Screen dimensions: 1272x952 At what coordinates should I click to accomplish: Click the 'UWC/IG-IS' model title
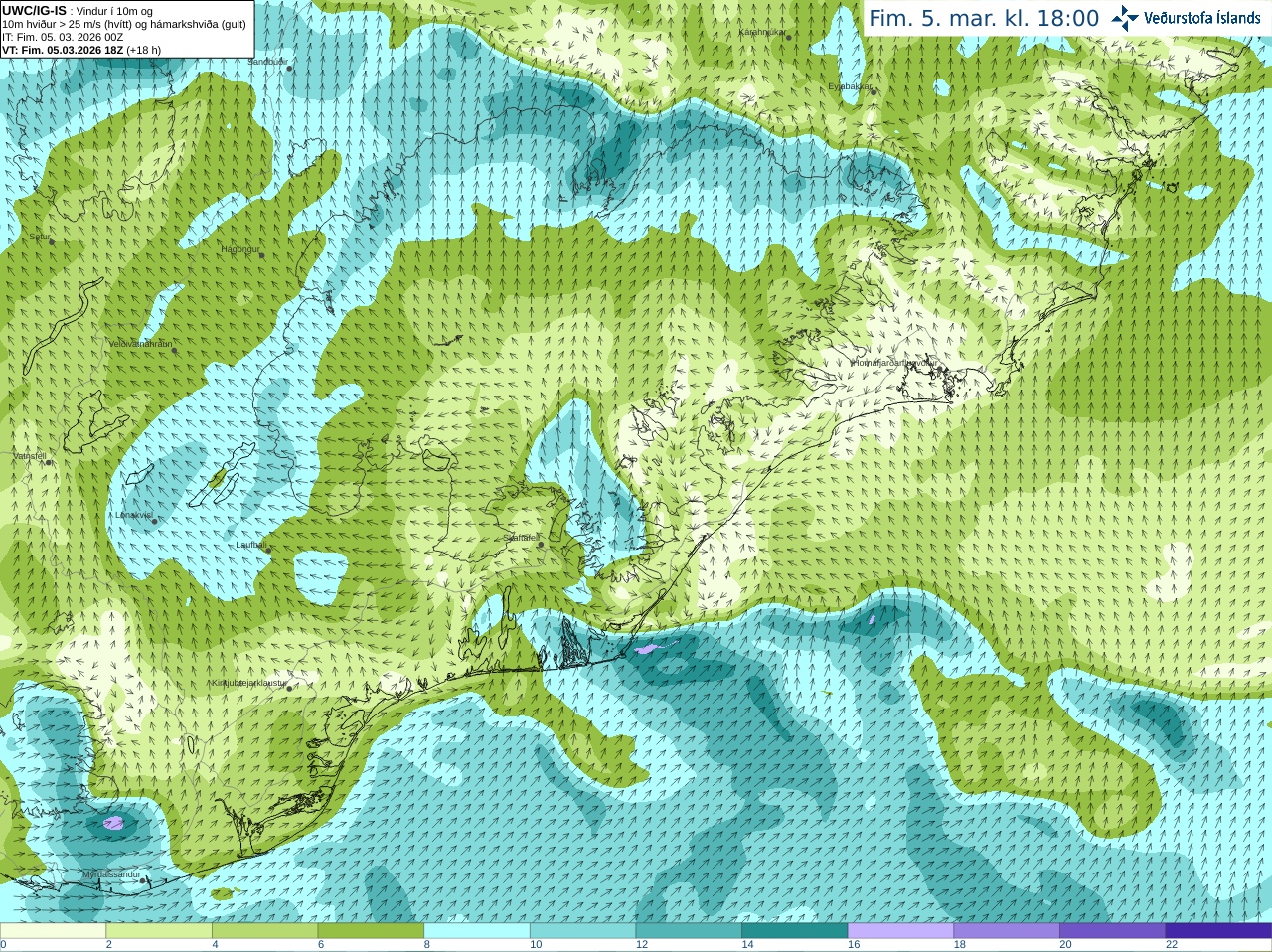click(x=34, y=11)
